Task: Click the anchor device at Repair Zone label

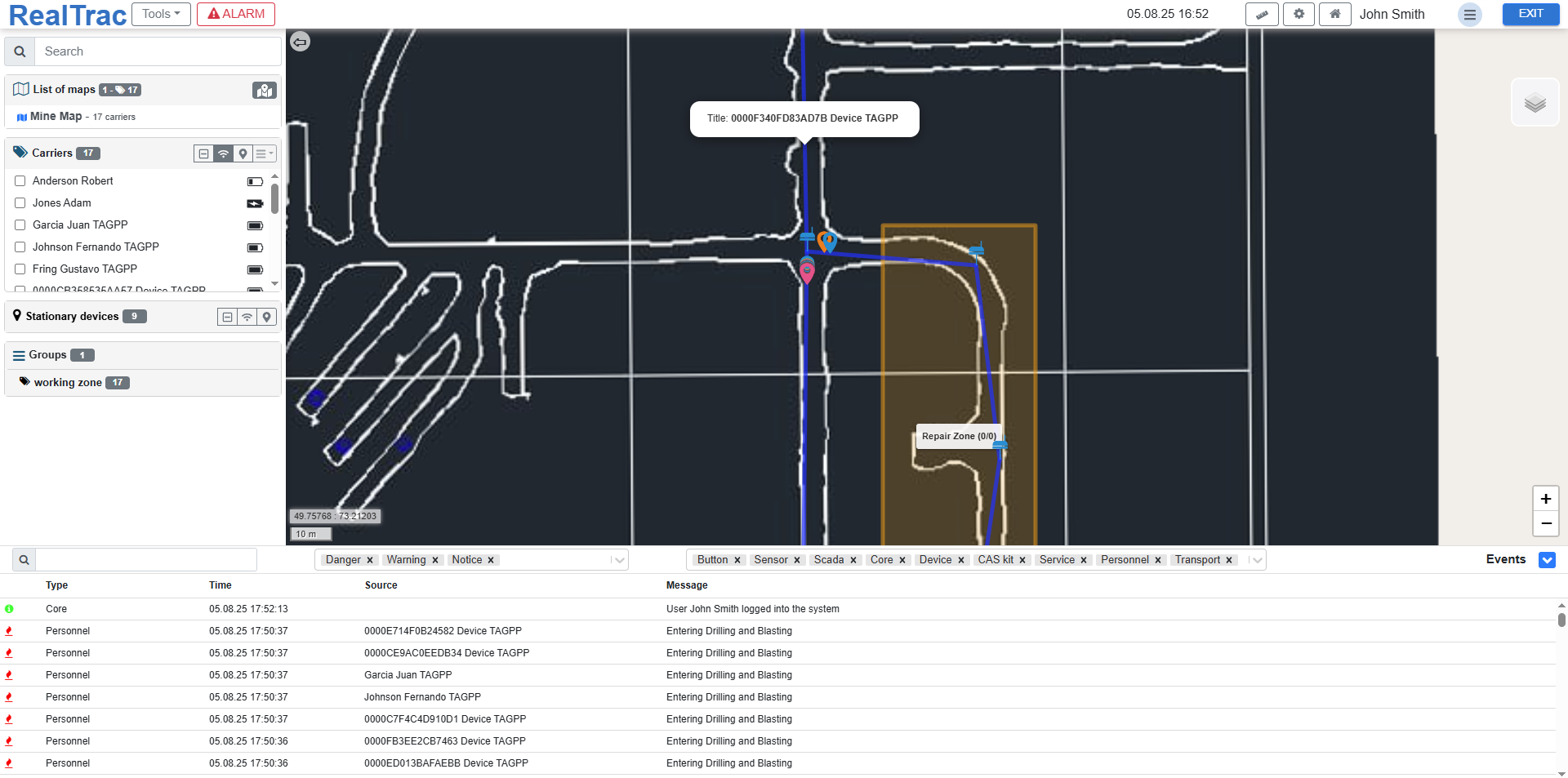Action: click(1000, 444)
